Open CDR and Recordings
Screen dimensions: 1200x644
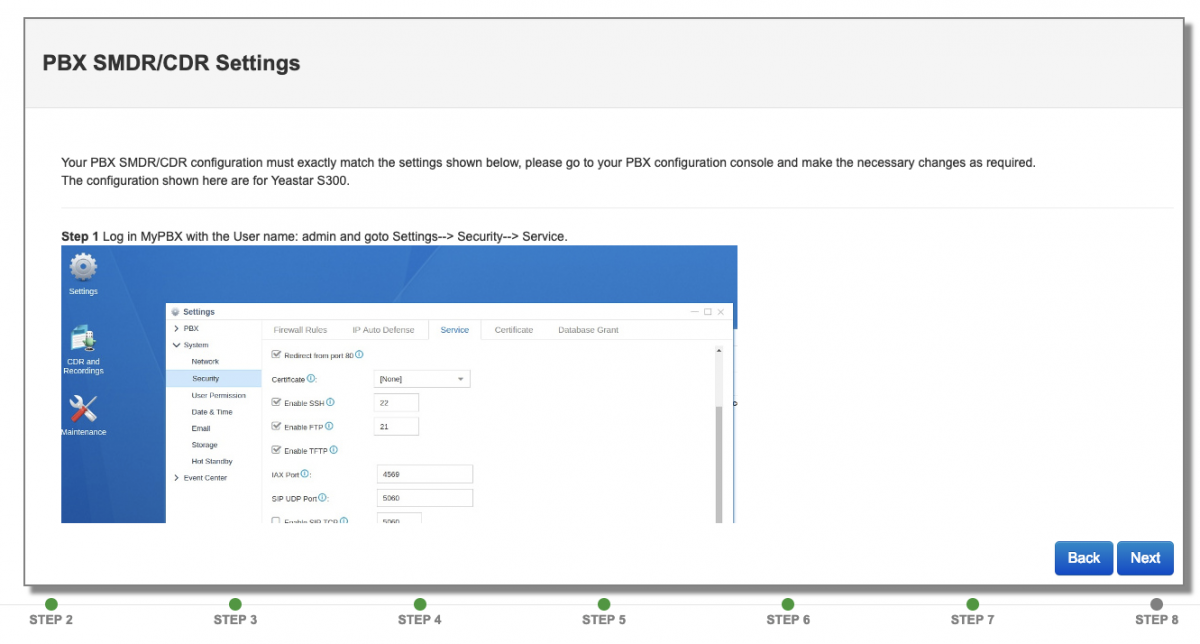(x=82, y=338)
